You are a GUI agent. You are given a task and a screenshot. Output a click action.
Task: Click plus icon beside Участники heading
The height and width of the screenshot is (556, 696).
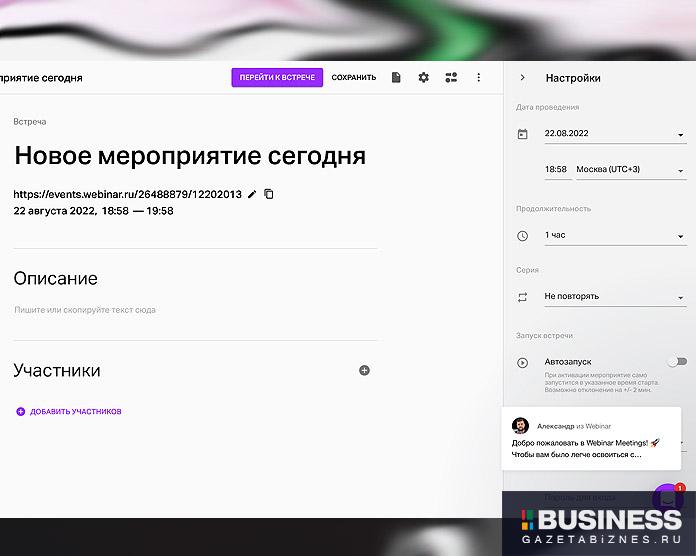364,370
